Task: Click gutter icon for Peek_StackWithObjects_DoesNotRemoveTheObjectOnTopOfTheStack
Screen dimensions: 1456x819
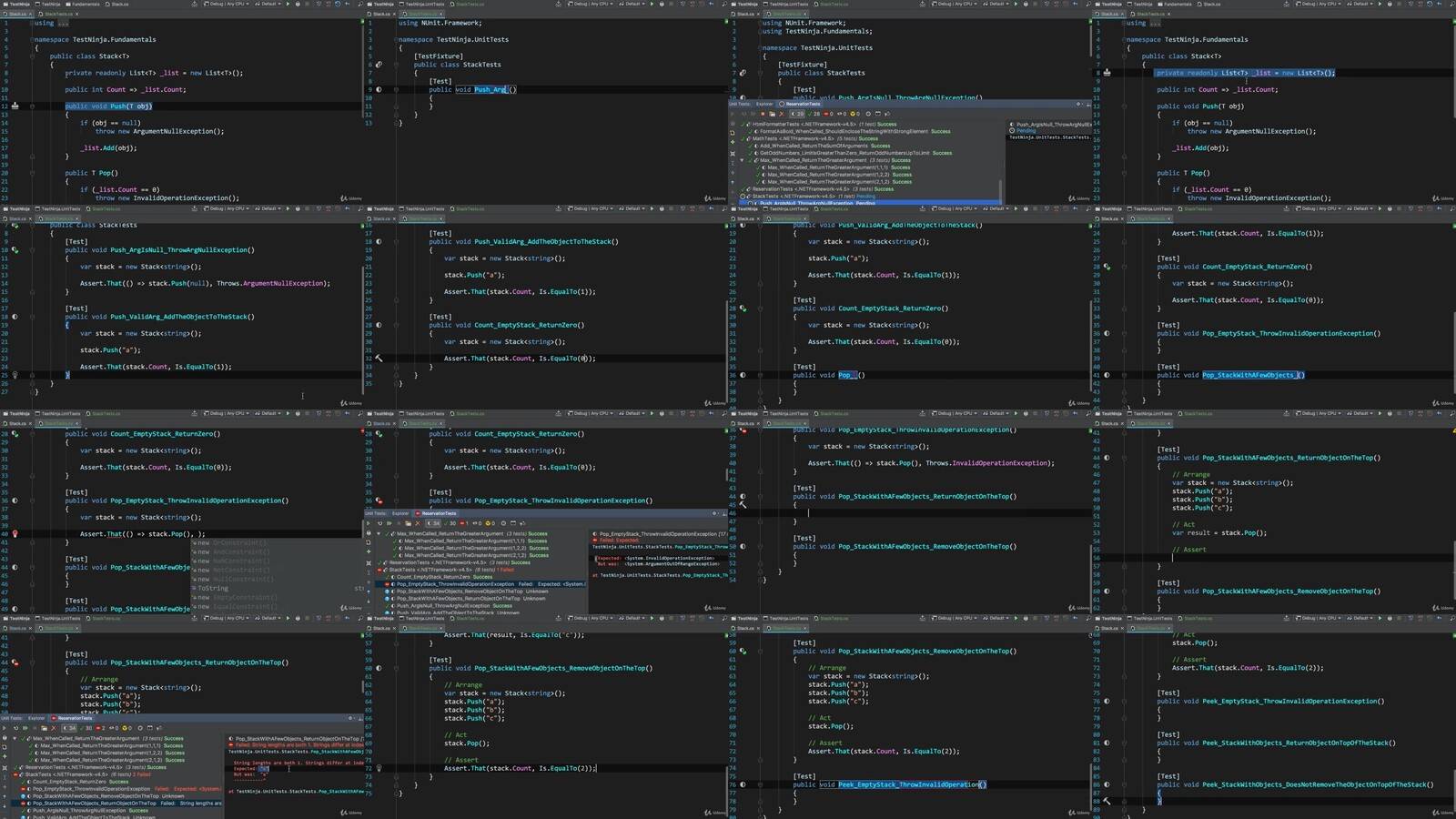Action: [x=1107, y=784]
